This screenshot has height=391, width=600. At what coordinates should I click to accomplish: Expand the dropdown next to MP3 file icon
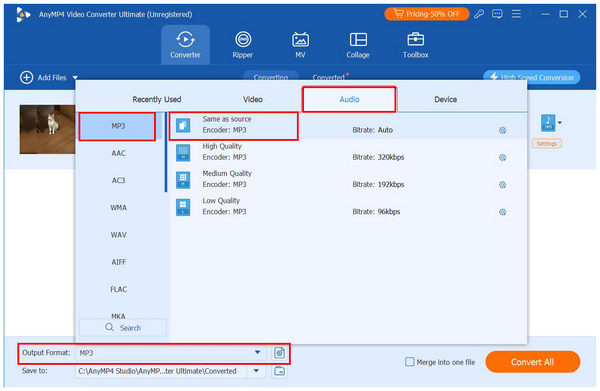click(x=560, y=123)
